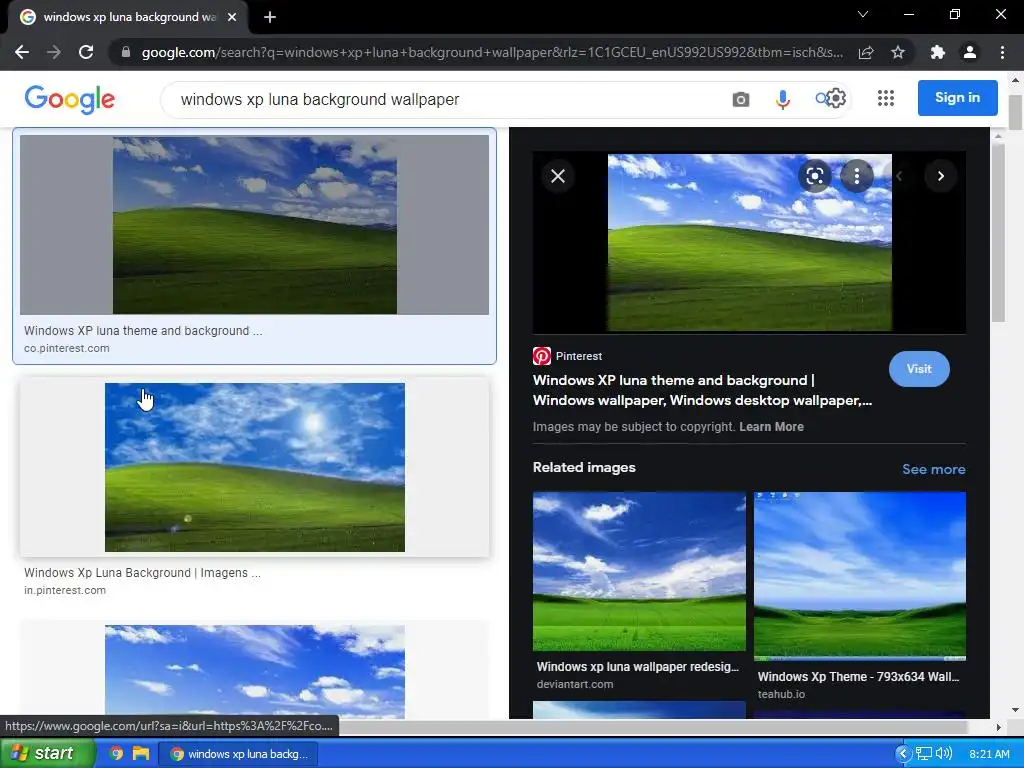The height and width of the screenshot is (768, 1024).
Task: Open Chrome's three-dot menu
Action: [1002, 52]
